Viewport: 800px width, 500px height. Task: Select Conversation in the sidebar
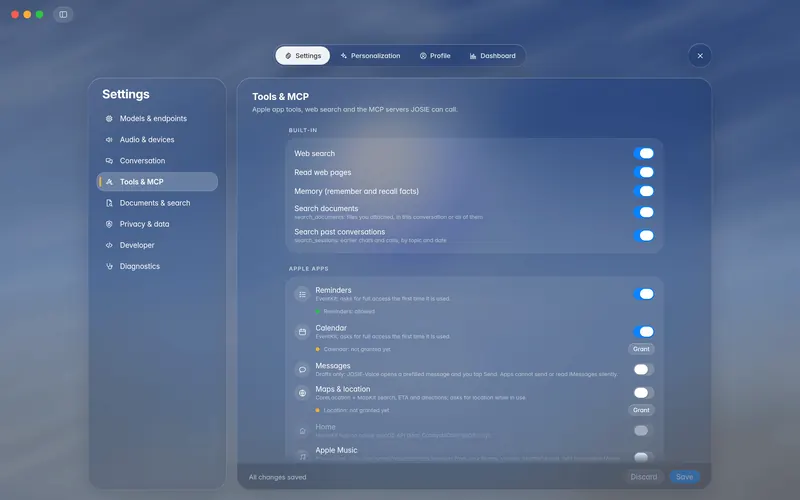coord(157,161)
